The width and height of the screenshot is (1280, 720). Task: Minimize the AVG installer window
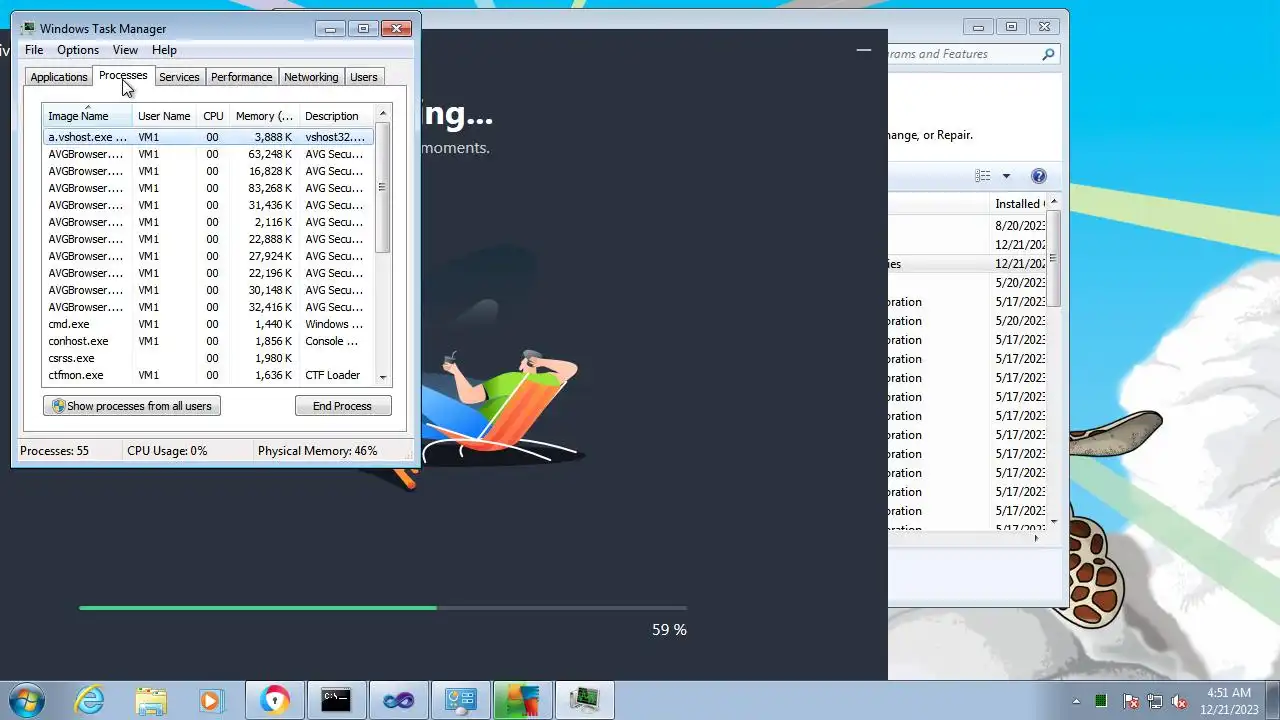coord(864,49)
